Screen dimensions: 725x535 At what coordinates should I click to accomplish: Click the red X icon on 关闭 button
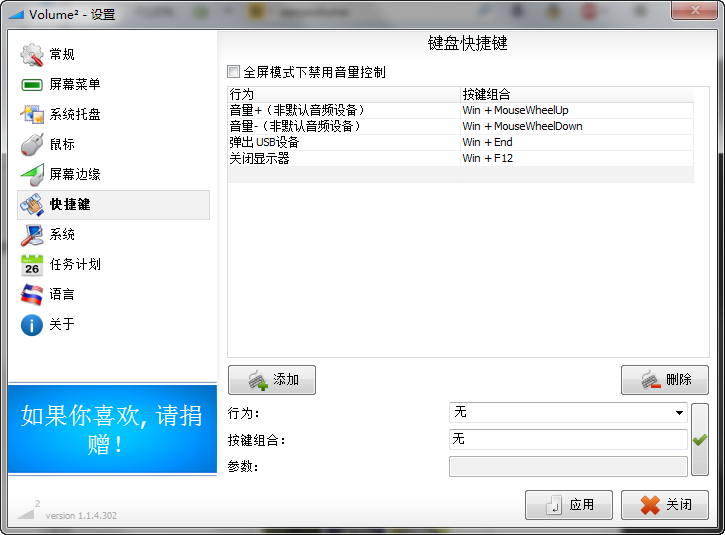pos(650,505)
